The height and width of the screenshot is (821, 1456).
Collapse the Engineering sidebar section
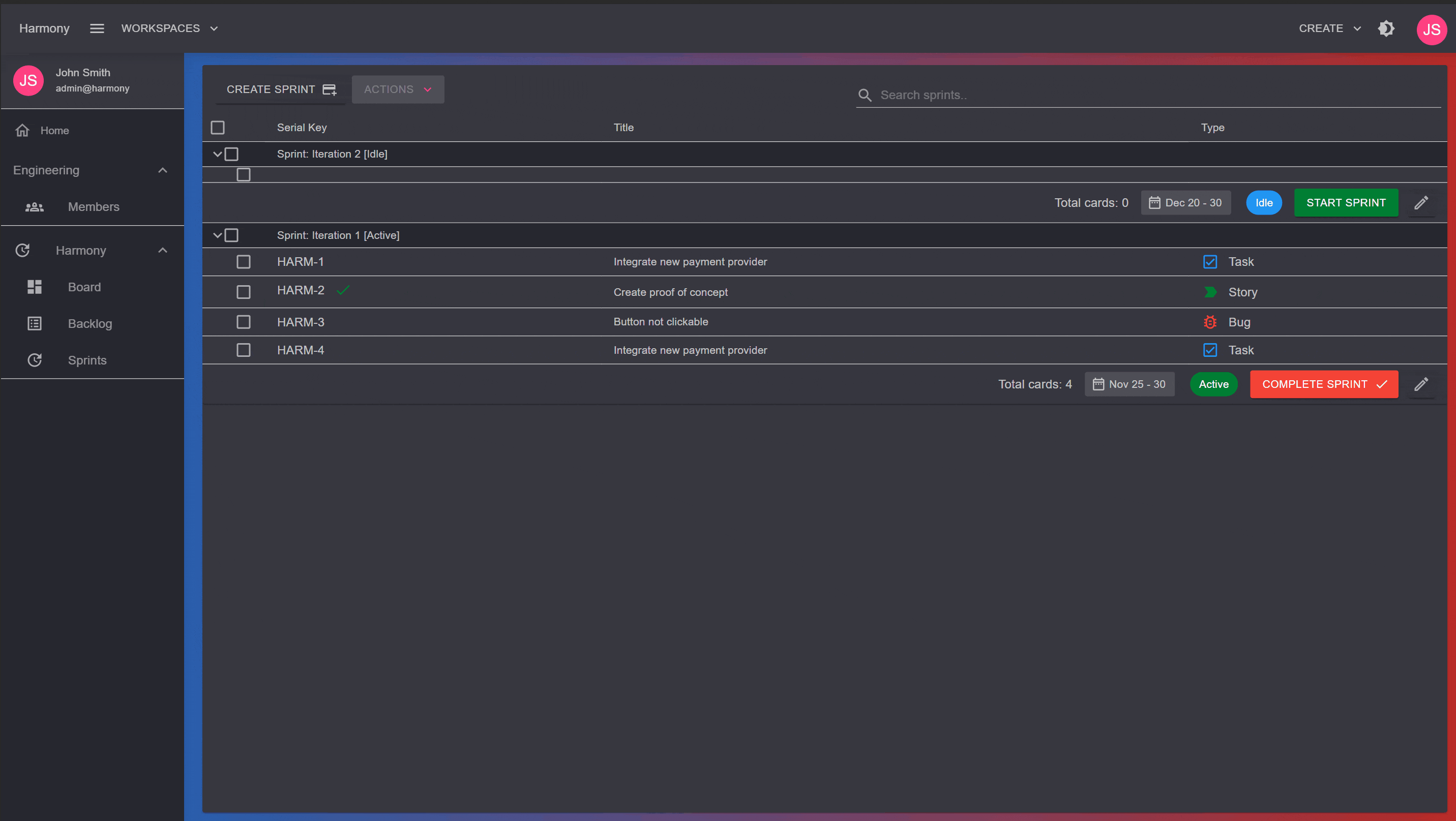pyautogui.click(x=163, y=170)
